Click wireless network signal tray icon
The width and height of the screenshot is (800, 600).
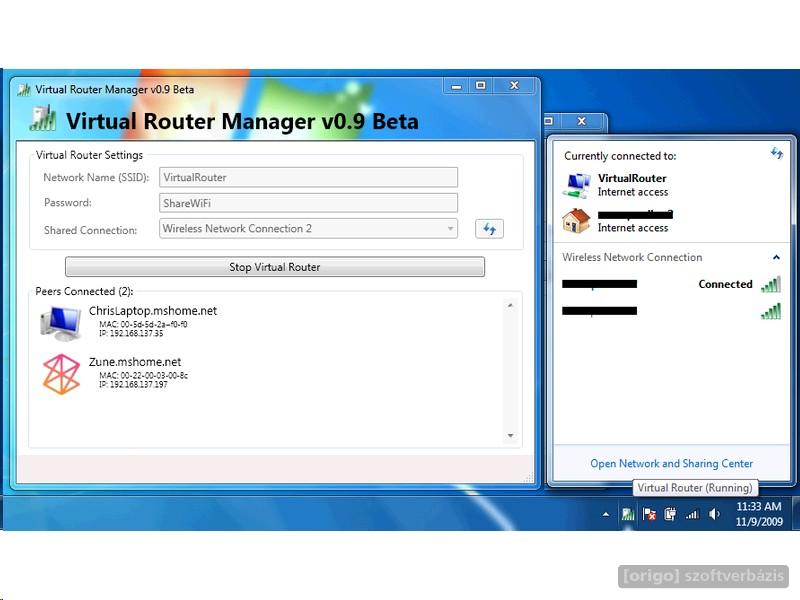coord(692,515)
